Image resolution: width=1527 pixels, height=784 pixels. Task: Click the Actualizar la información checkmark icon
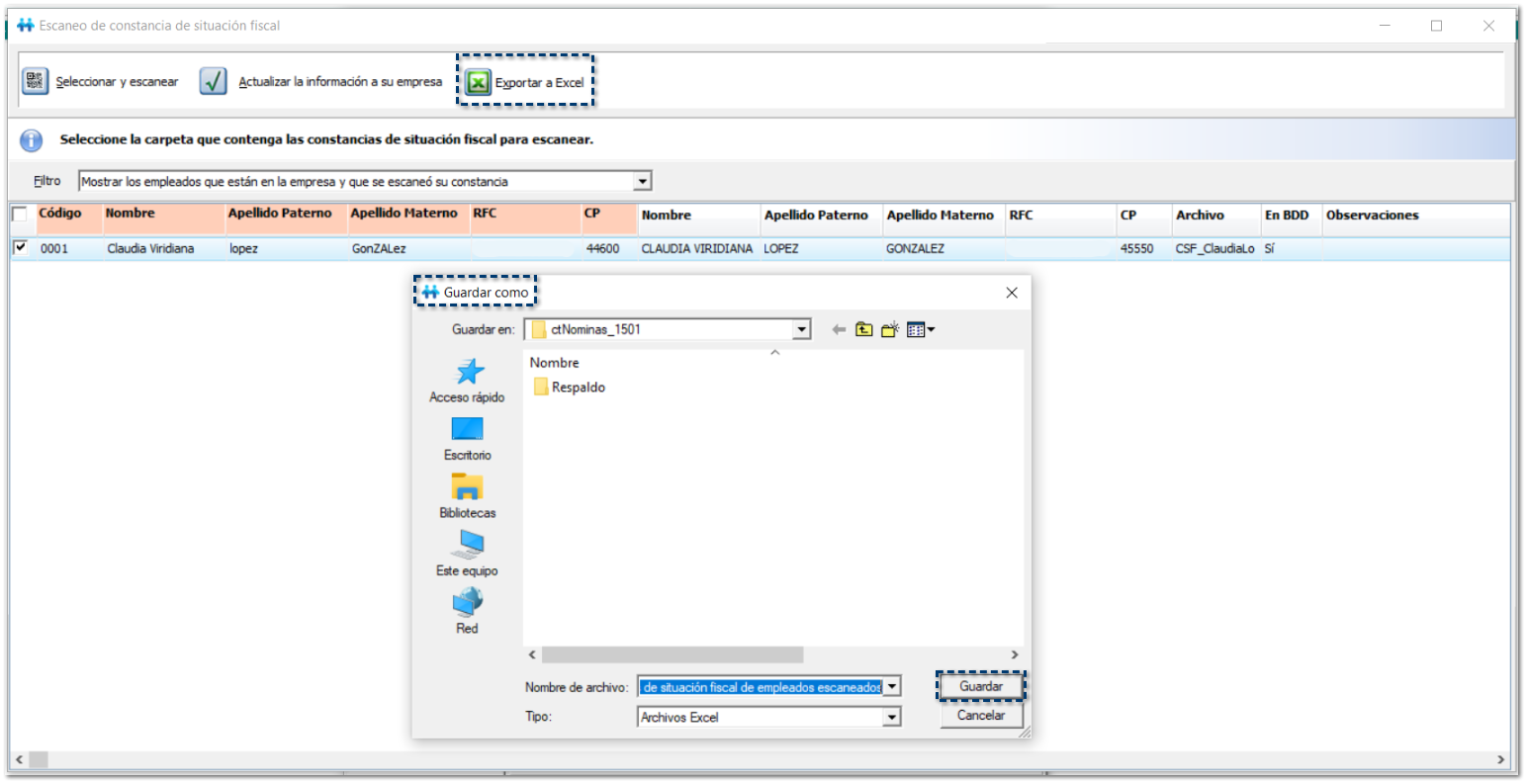[213, 81]
